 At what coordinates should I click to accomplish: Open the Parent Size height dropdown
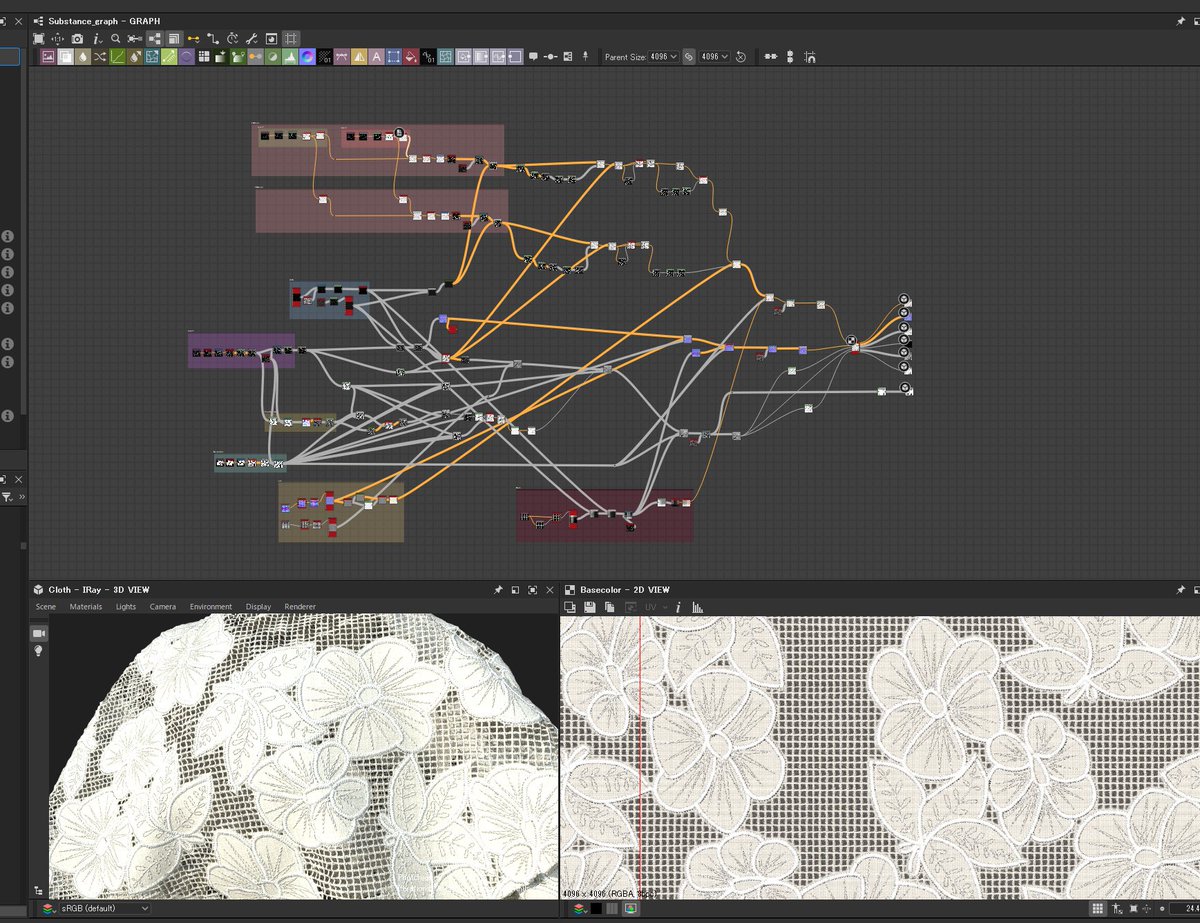coord(715,57)
